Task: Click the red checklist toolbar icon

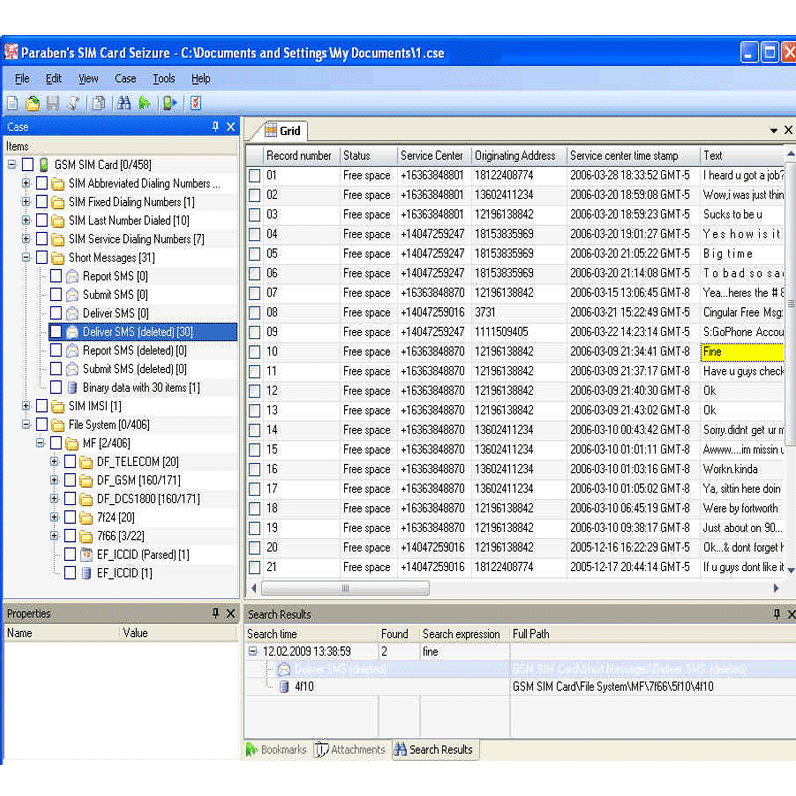Action: (x=196, y=103)
